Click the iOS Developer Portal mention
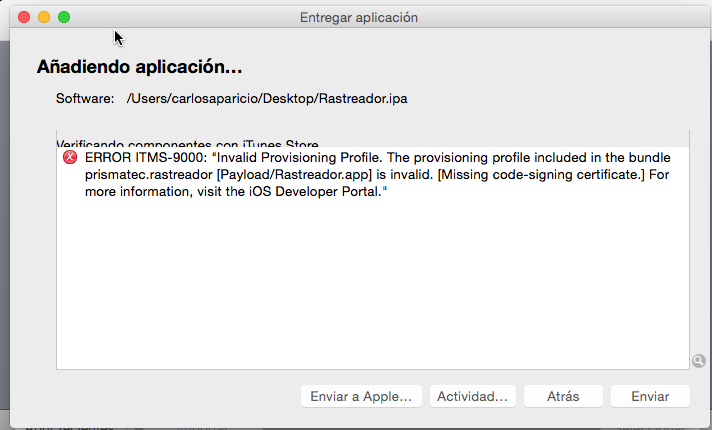 coord(320,191)
